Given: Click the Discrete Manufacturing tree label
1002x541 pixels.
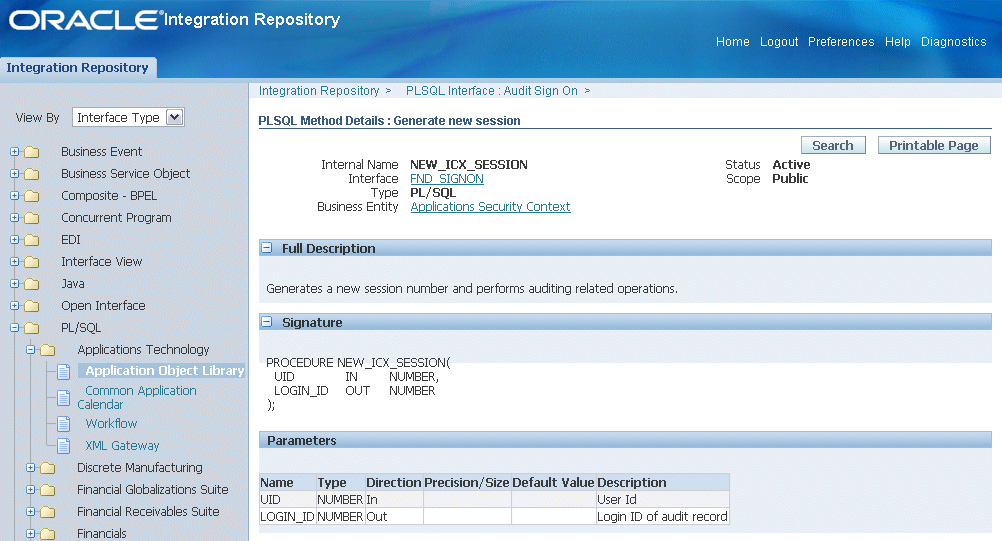Looking at the screenshot, I should pyautogui.click(x=140, y=468).
